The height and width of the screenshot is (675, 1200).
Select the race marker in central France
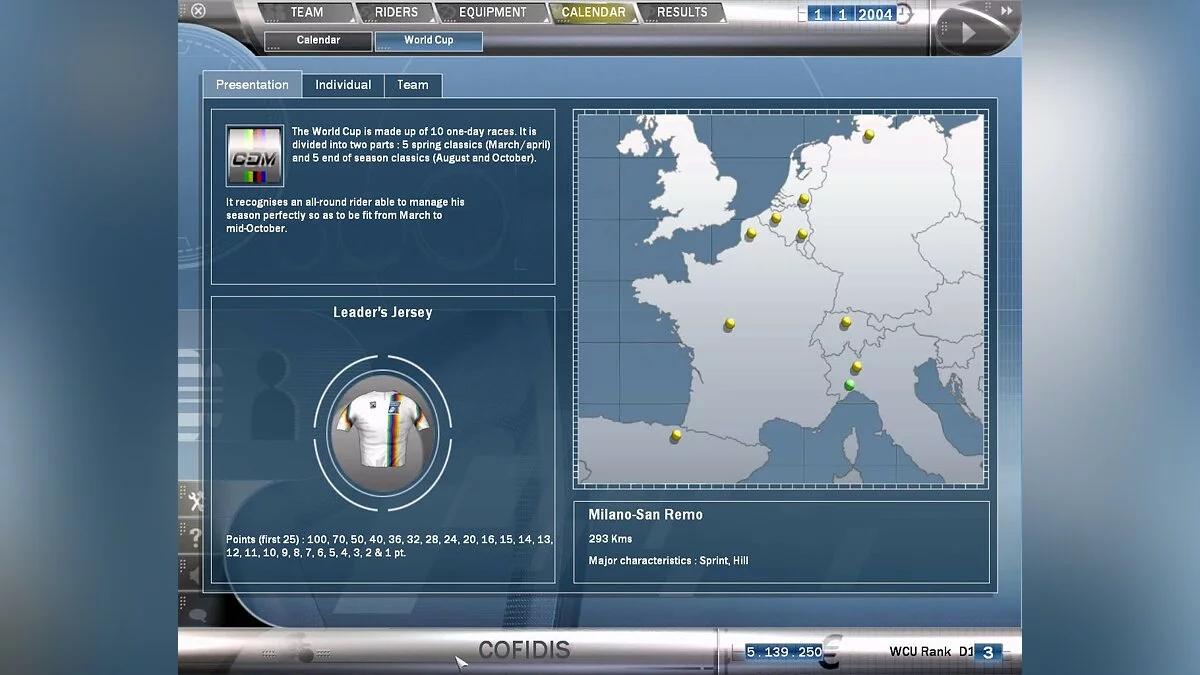tap(729, 324)
